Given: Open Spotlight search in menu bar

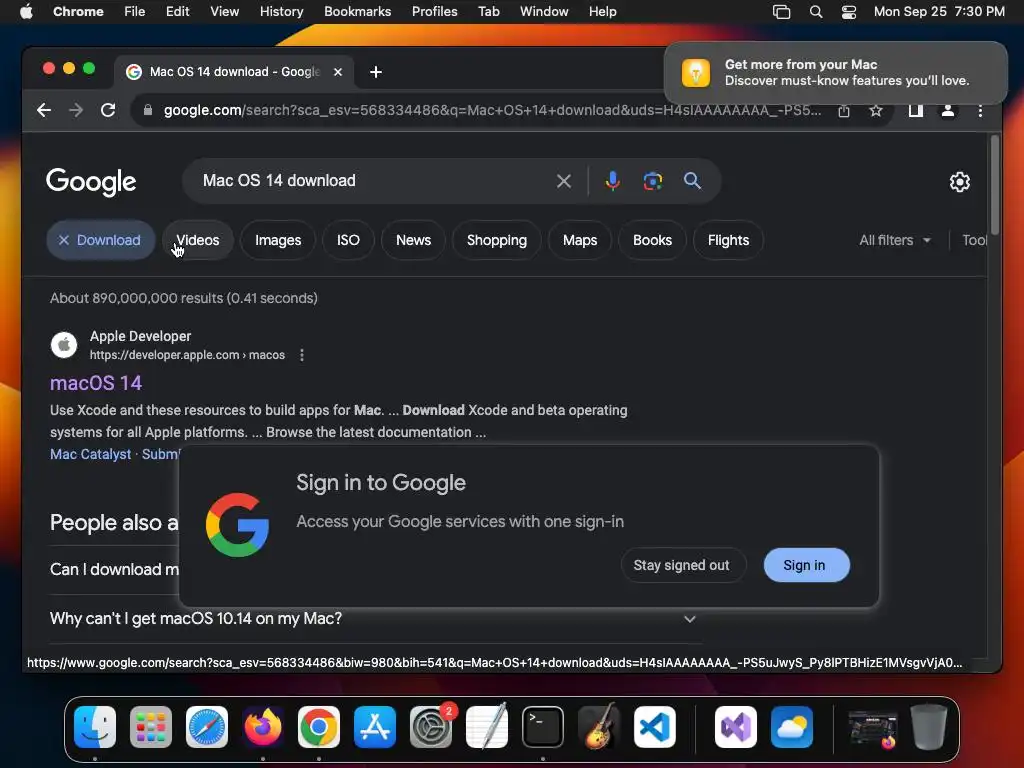Looking at the screenshot, I should [816, 12].
